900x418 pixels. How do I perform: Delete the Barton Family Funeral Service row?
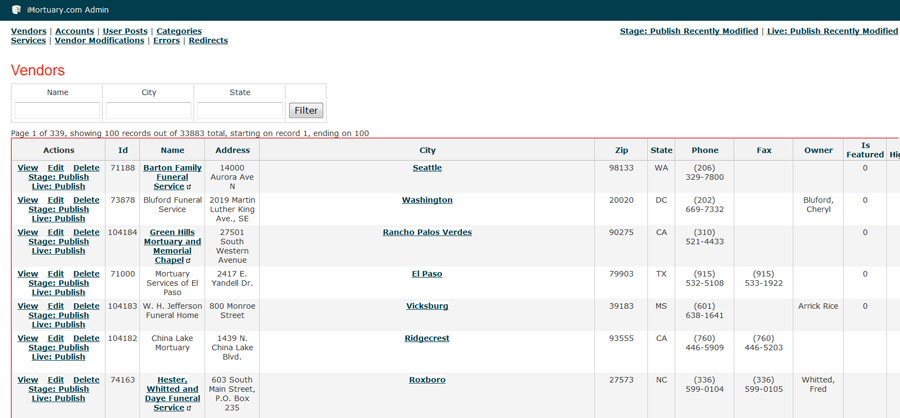click(x=86, y=168)
